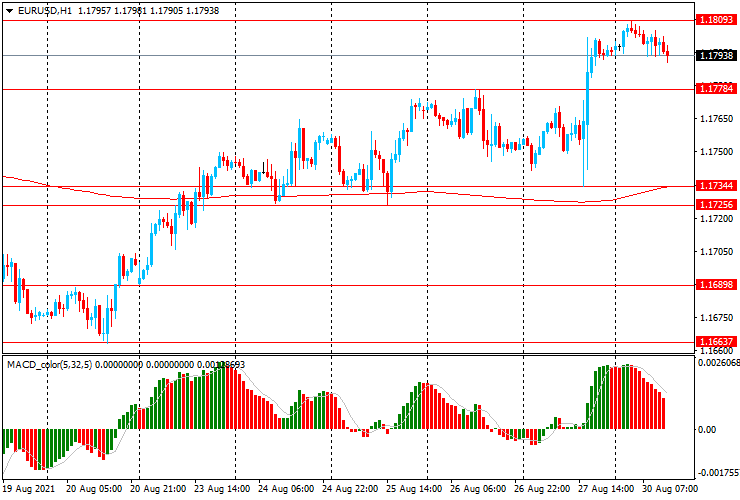Image resolution: width=740 pixels, height=500 pixels.
Task: Click the 1.17500 price scale value
Action: tap(717, 152)
